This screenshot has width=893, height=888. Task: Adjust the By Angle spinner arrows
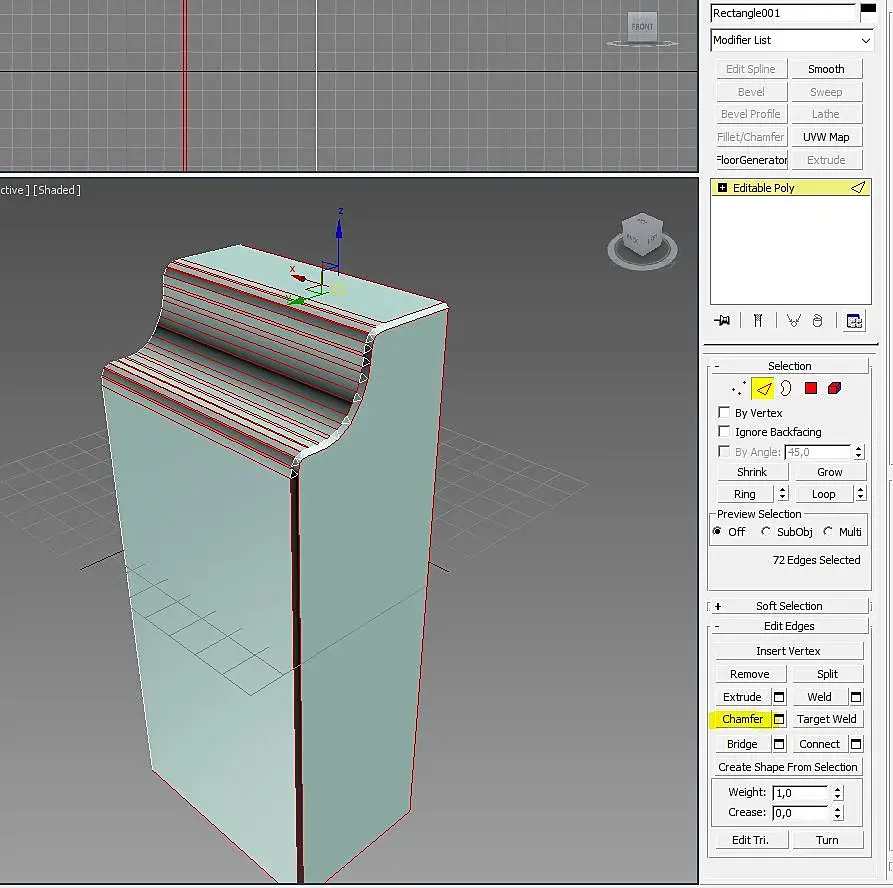[x=858, y=452]
